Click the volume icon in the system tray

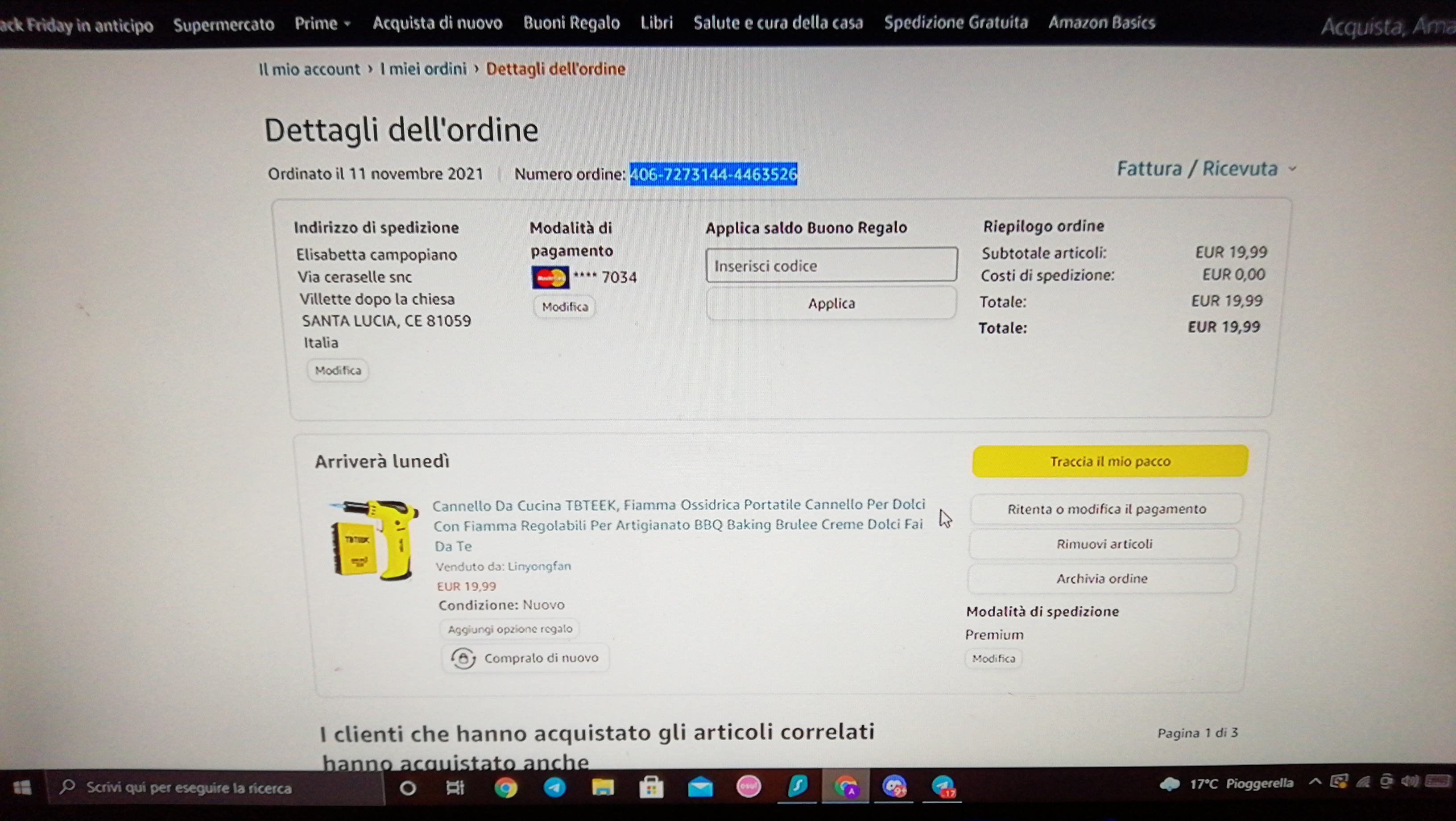[x=1409, y=782]
